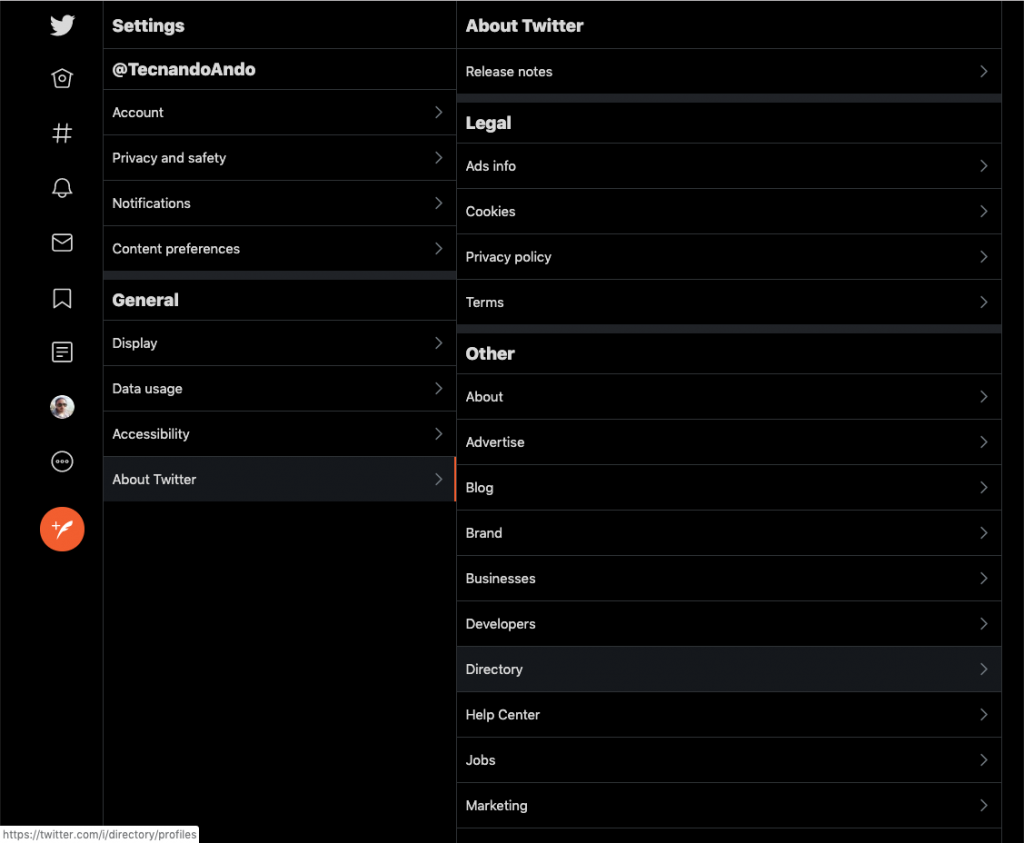Compose a new Tweet with orange button
This screenshot has width=1024, height=843.
pos(62,529)
